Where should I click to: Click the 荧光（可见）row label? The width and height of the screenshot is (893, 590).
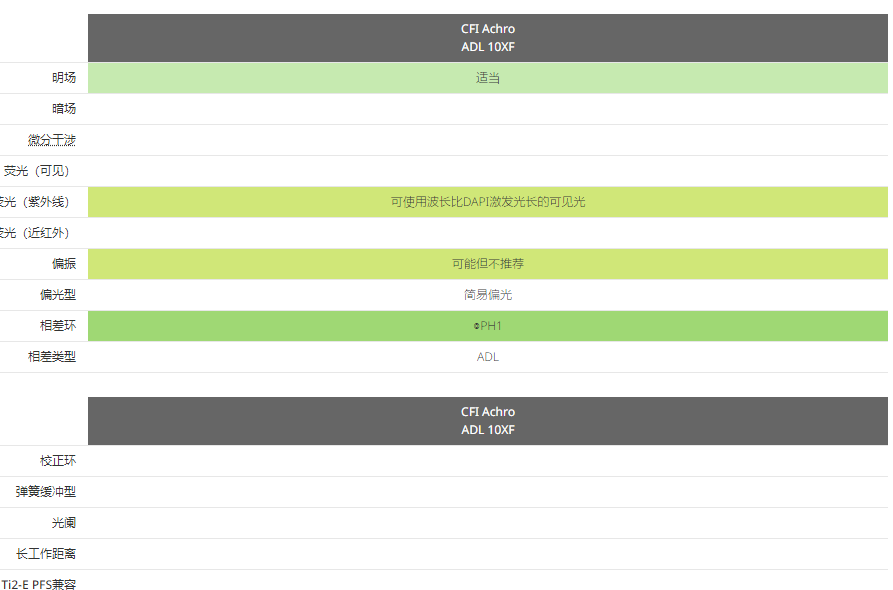coord(37,171)
